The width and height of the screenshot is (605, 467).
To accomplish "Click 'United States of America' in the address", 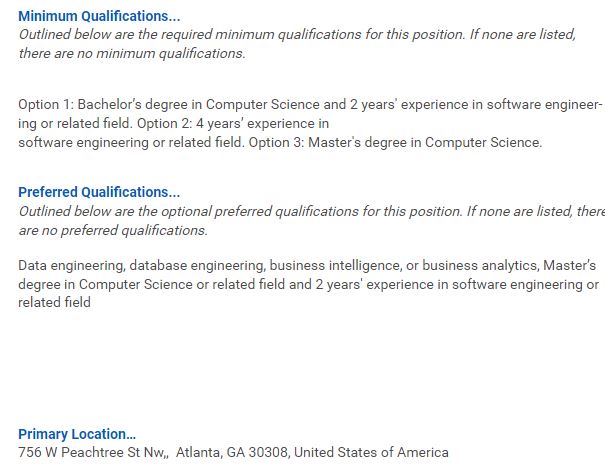I will [371, 452].
